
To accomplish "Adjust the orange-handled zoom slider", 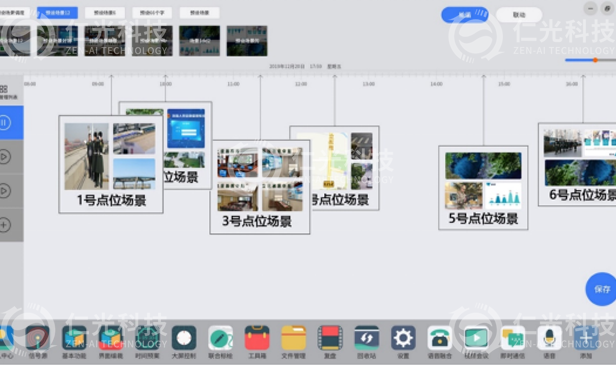I will click(595, 60).
